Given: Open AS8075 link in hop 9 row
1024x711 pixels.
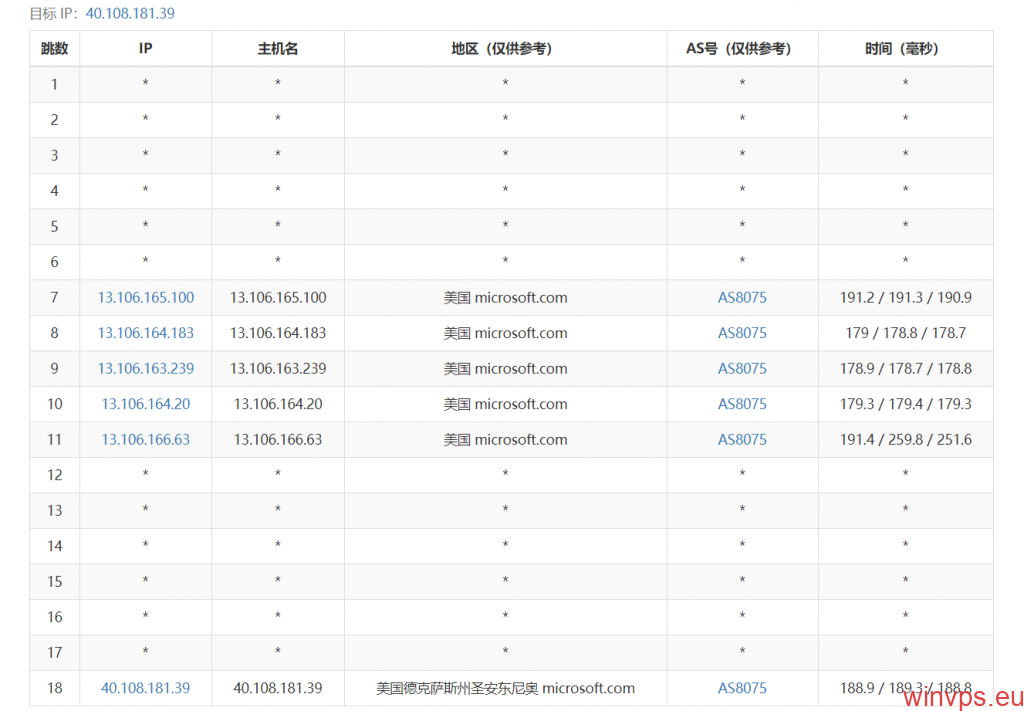Looking at the screenshot, I should pos(742,369).
